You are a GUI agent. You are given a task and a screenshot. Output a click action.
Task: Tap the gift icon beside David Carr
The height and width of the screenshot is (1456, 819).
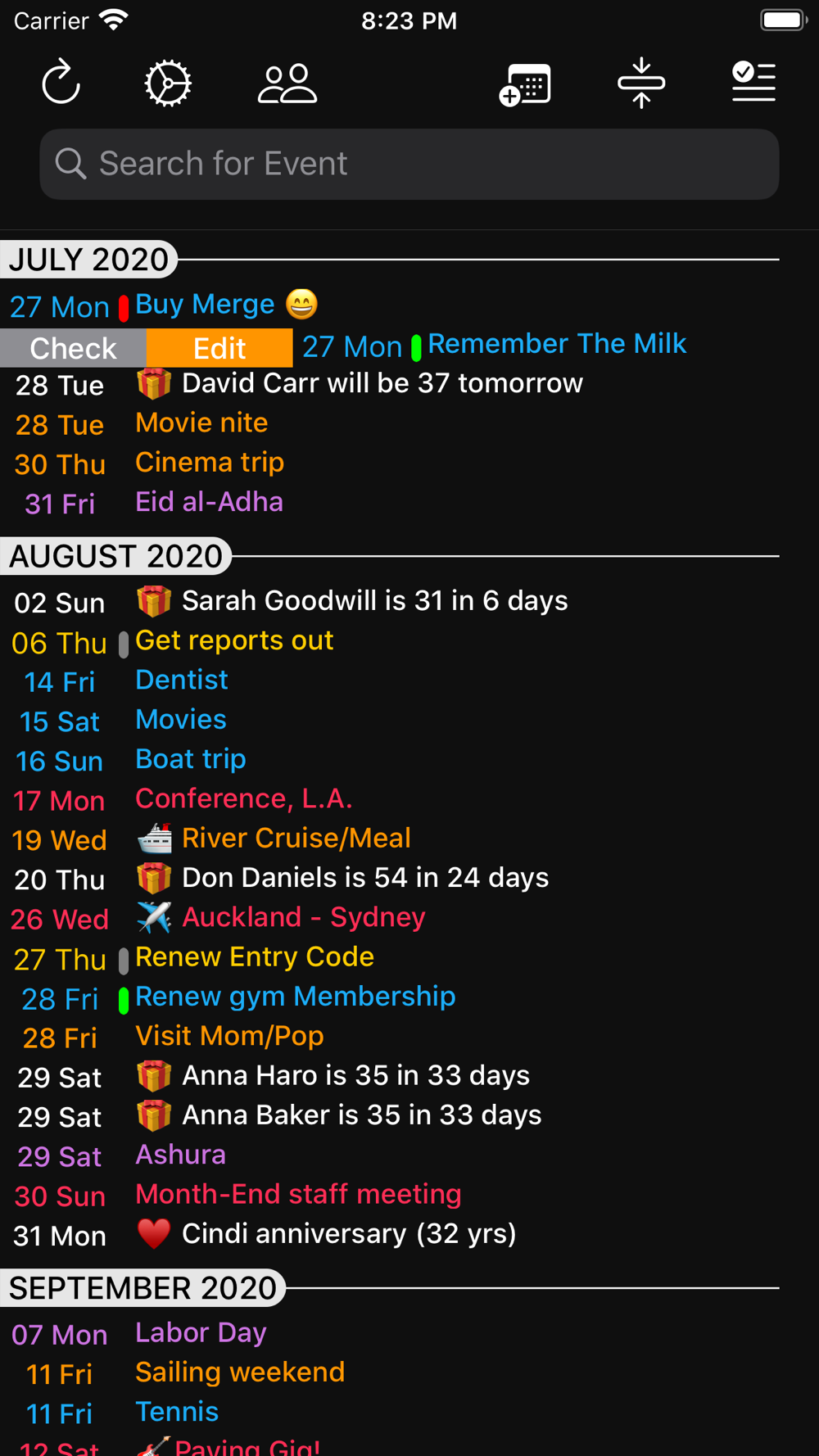154,382
